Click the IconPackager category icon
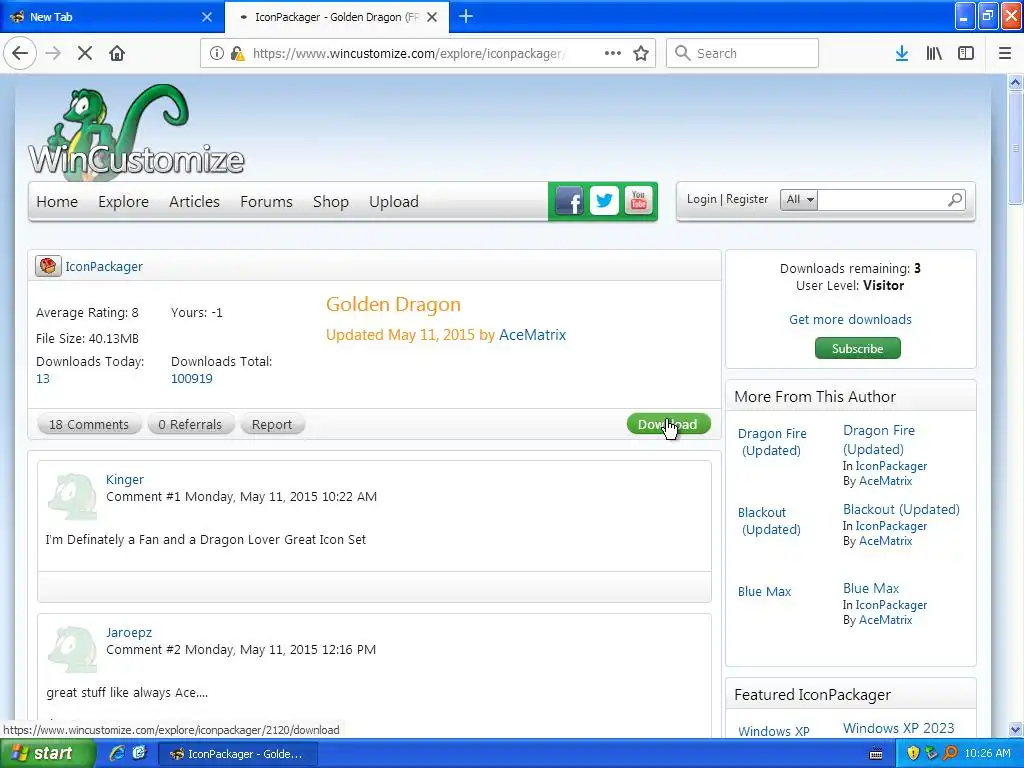The width and height of the screenshot is (1024, 768). [48, 266]
